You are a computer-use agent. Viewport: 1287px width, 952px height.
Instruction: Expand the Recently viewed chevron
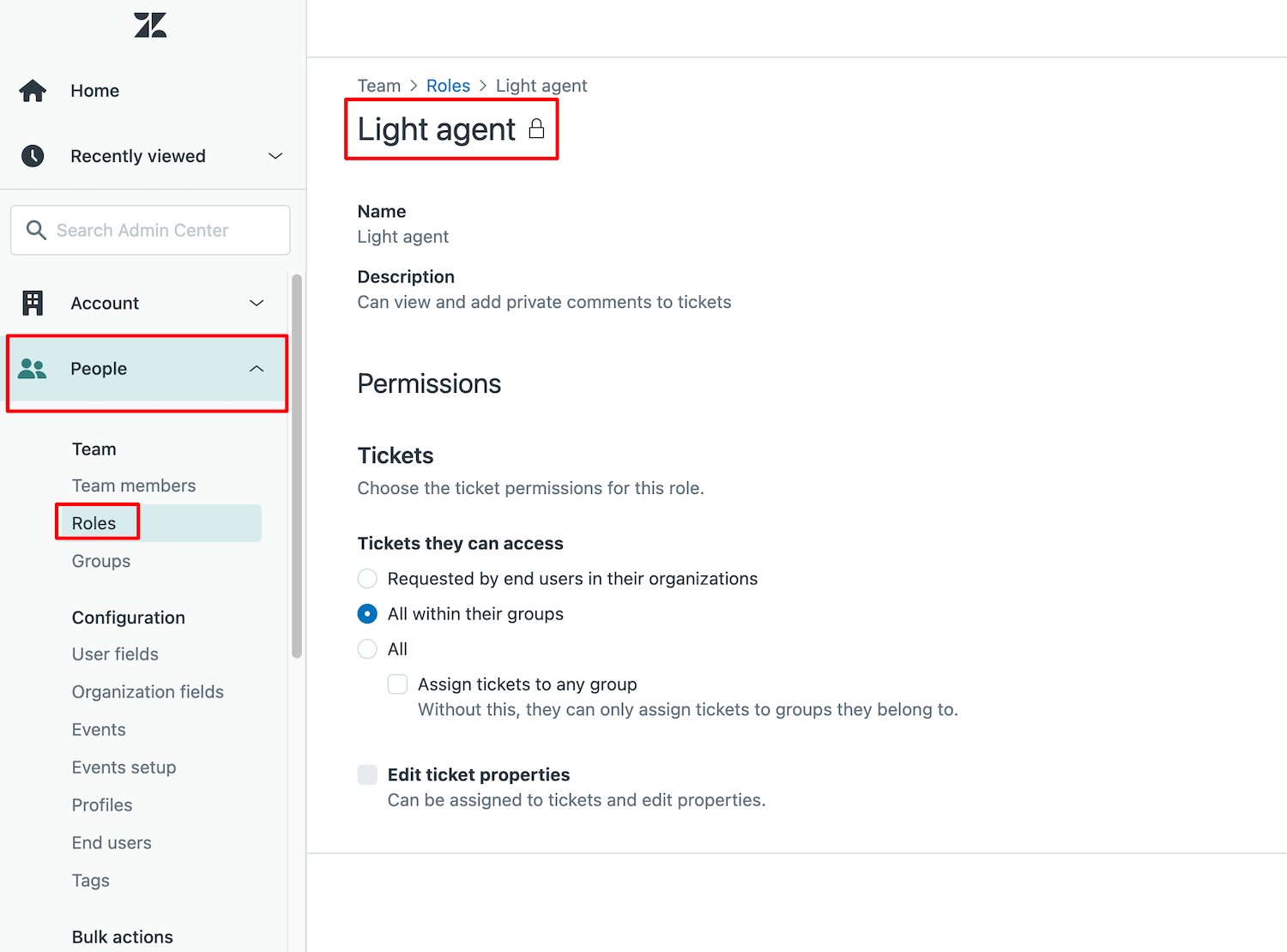click(x=275, y=156)
